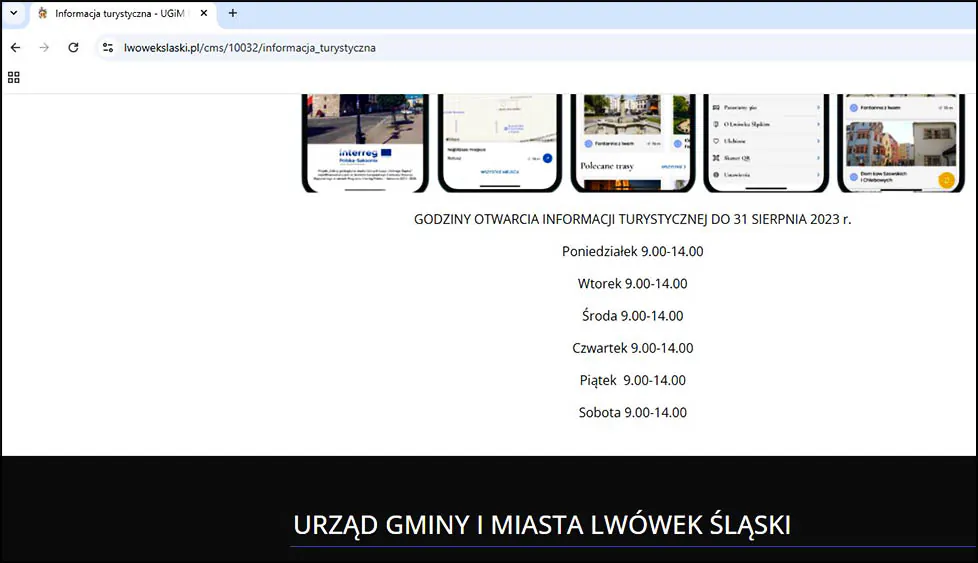Click the text Poniedziałek 9.00-14.00
The width and height of the screenshot is (978, 563).
coord(632,251)
